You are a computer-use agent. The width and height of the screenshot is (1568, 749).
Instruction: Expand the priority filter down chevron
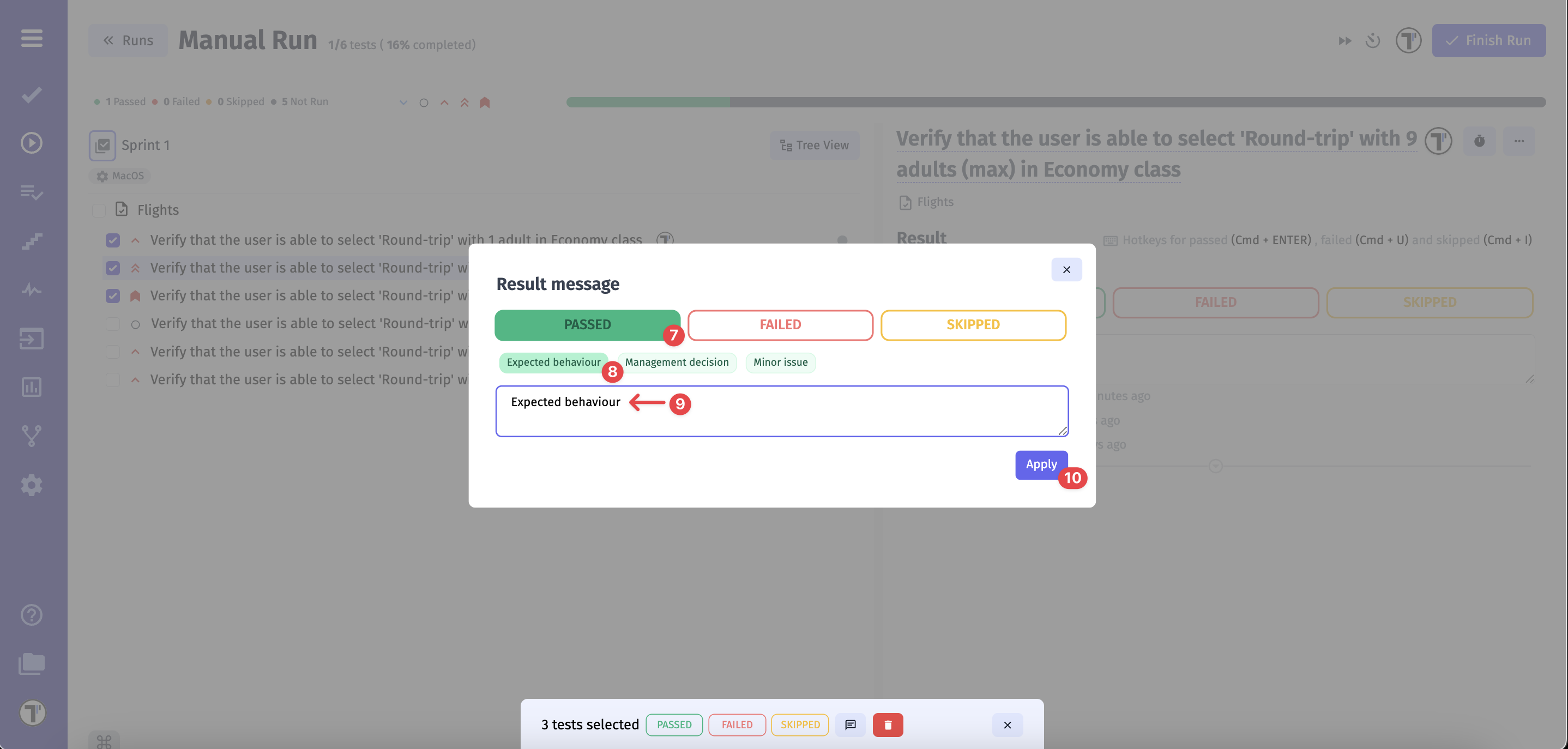[403, 102]
